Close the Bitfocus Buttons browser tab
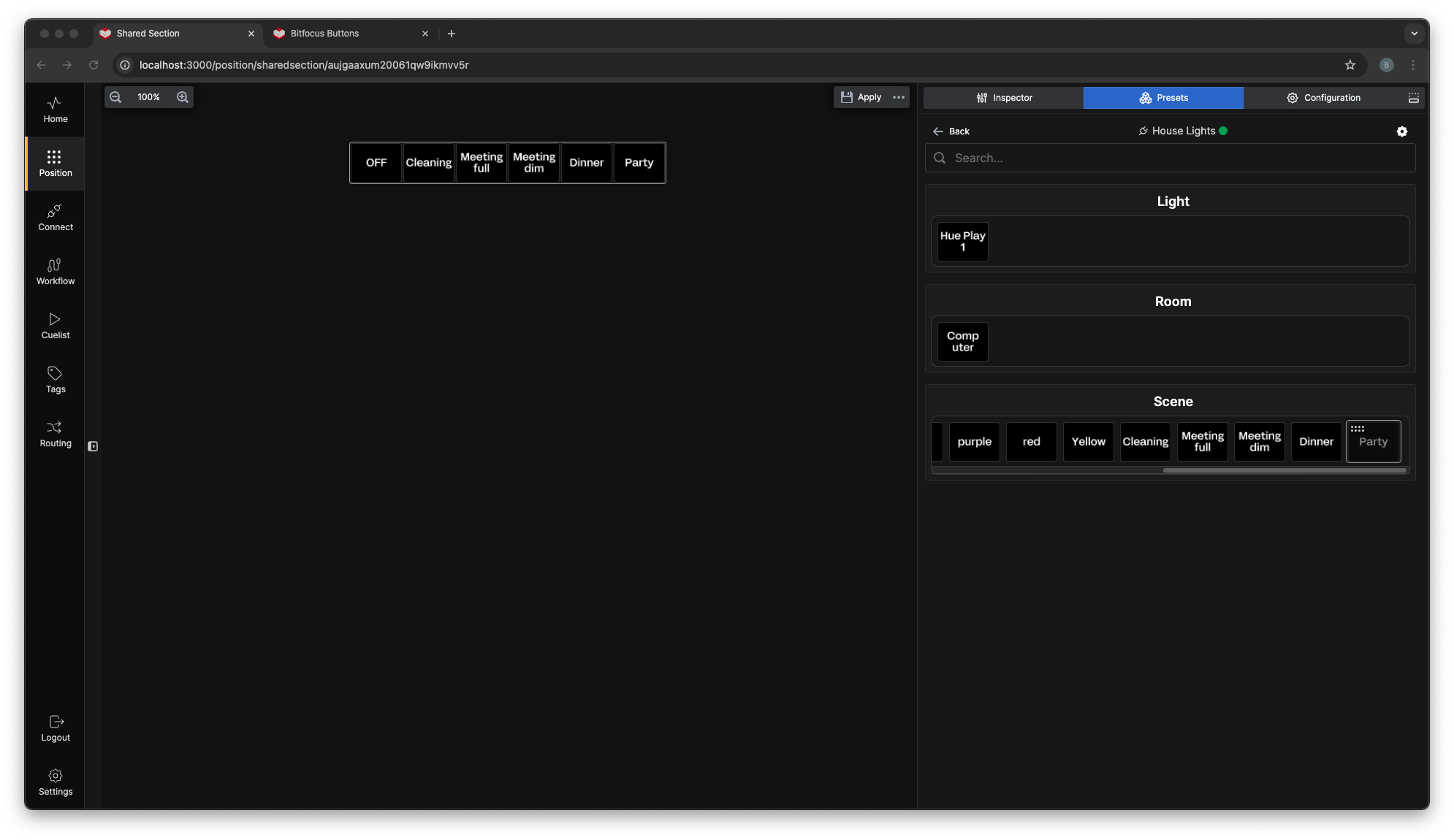Image resolution: width=1454 pixels, height=840 pixels. coord(425,34)
